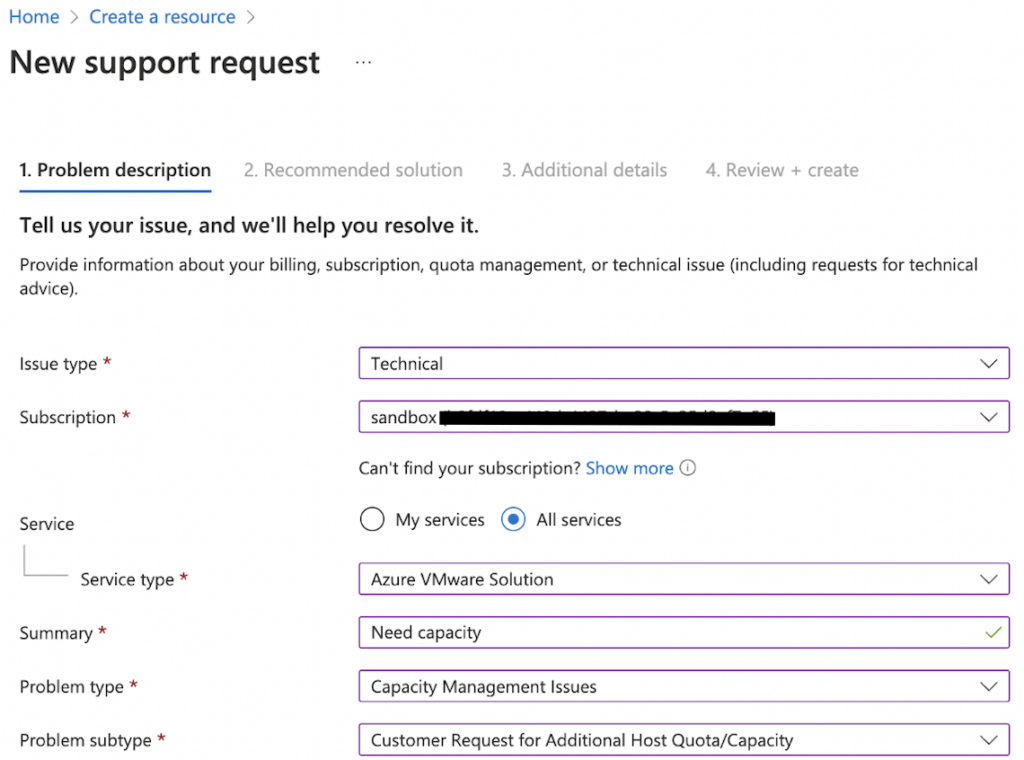Switch to the Recommended solution tab
1024x760 pixels.
pyautogui.click(x=353, y=170)
